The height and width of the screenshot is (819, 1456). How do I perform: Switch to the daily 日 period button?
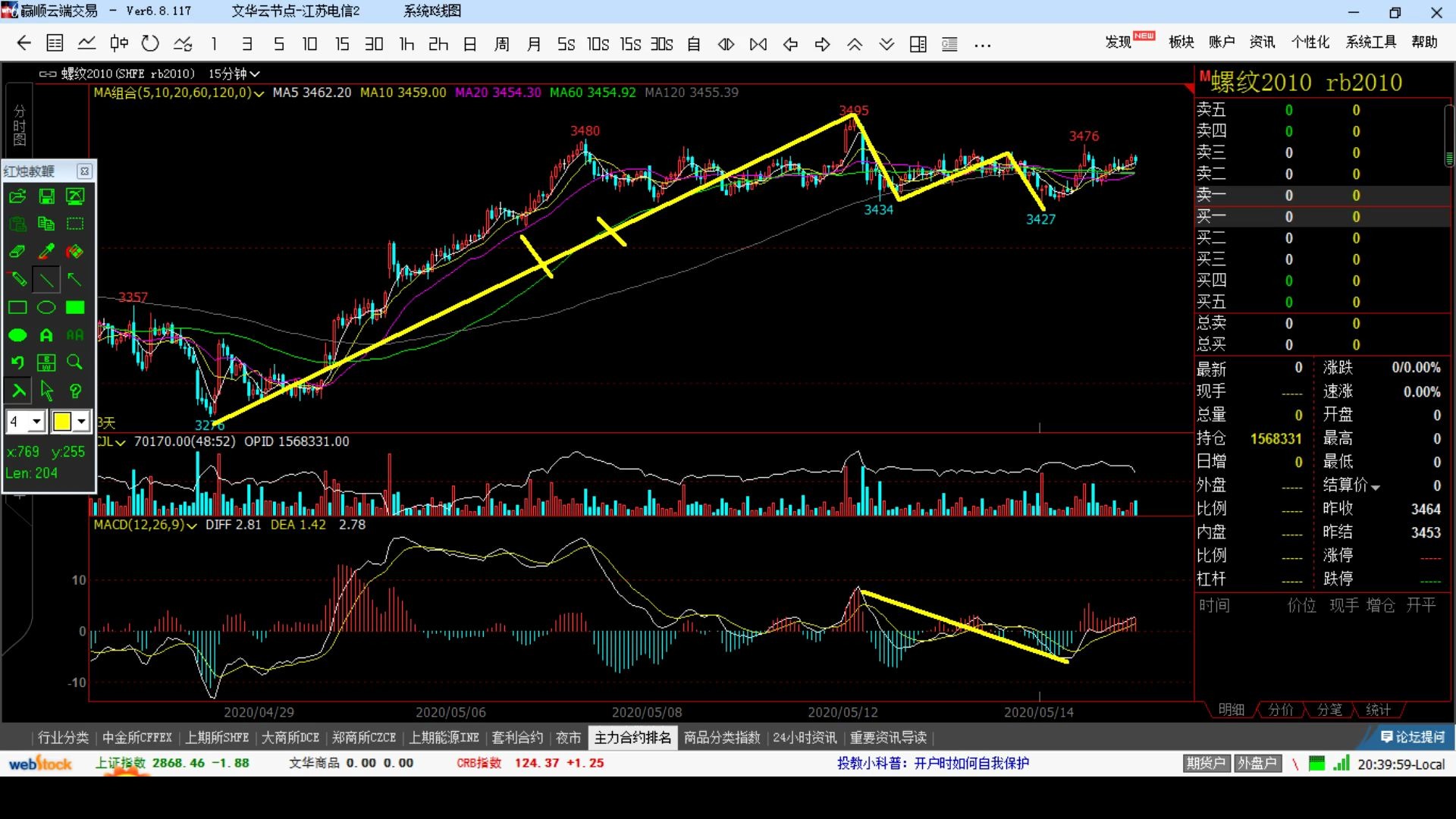470,44
